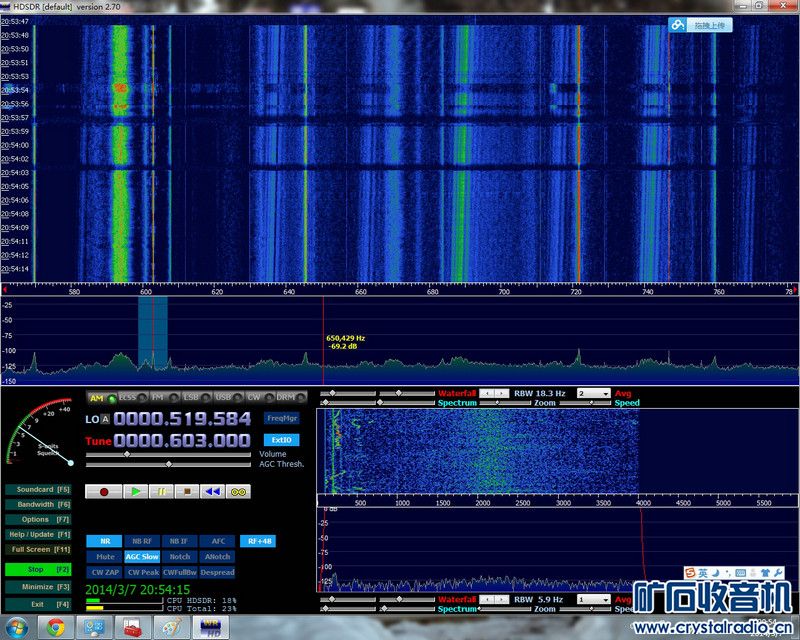Click the blue rewind button
800x640 pixels.
coord(212,492)
